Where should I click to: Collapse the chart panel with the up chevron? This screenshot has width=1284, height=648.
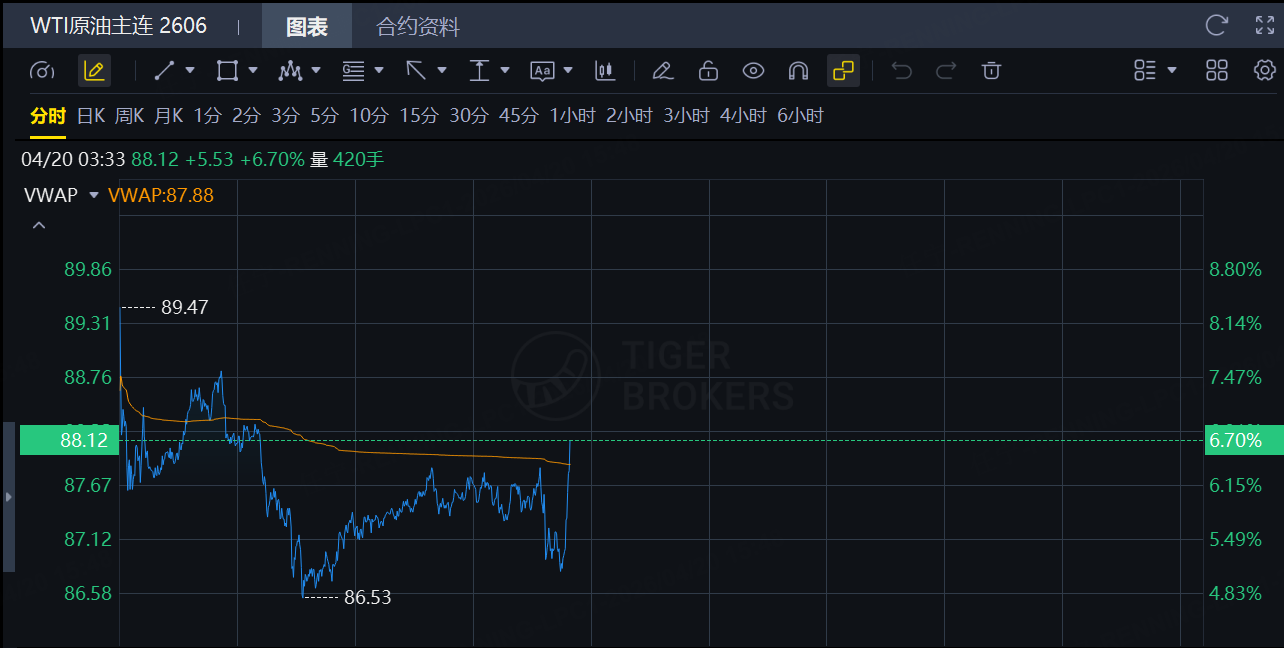click(x=39, y=226)
